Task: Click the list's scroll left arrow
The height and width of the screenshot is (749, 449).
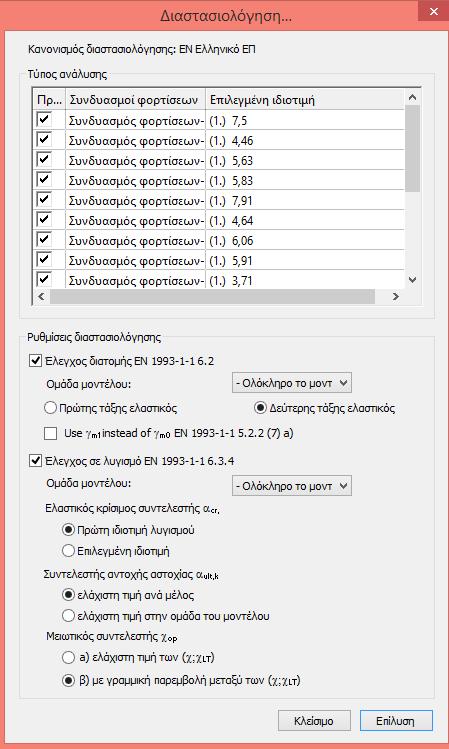Action: 41,296
